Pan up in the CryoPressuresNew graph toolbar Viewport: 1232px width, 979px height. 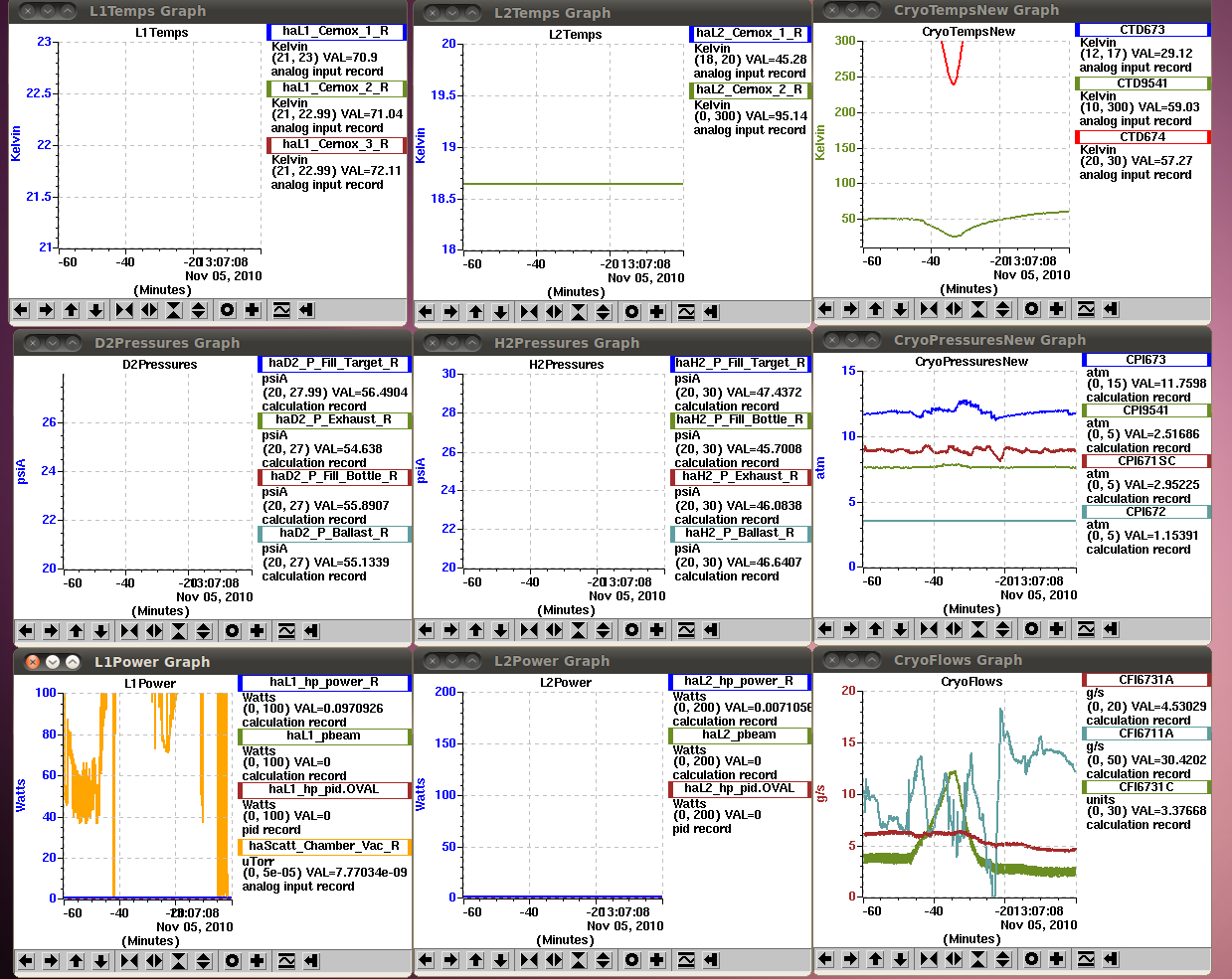tap(875, 629)
